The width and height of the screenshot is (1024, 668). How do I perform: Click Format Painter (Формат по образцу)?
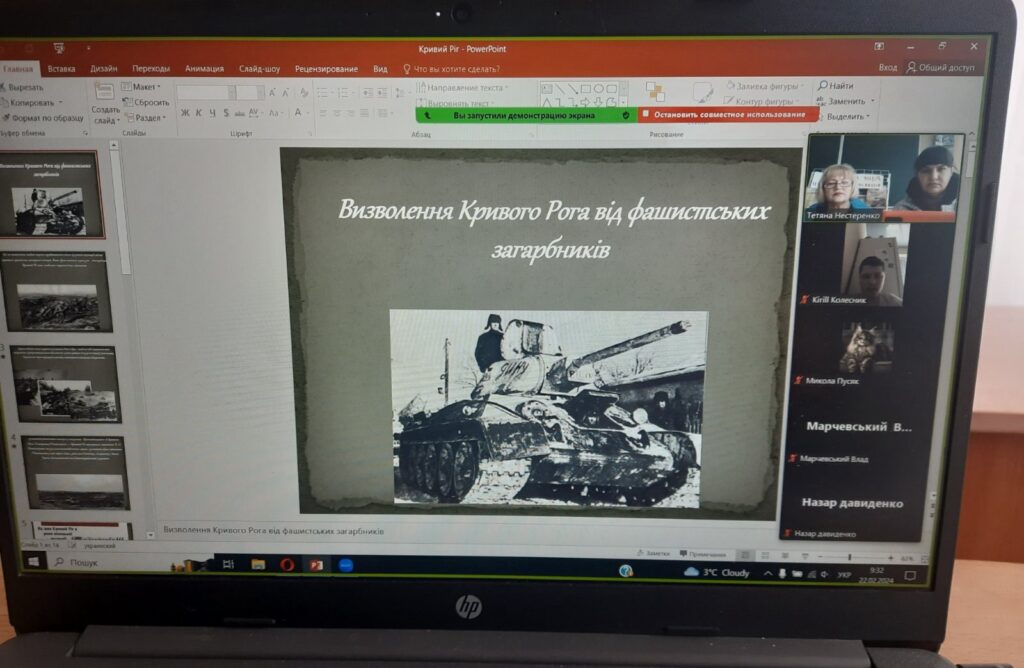click(x=42, y=118)
